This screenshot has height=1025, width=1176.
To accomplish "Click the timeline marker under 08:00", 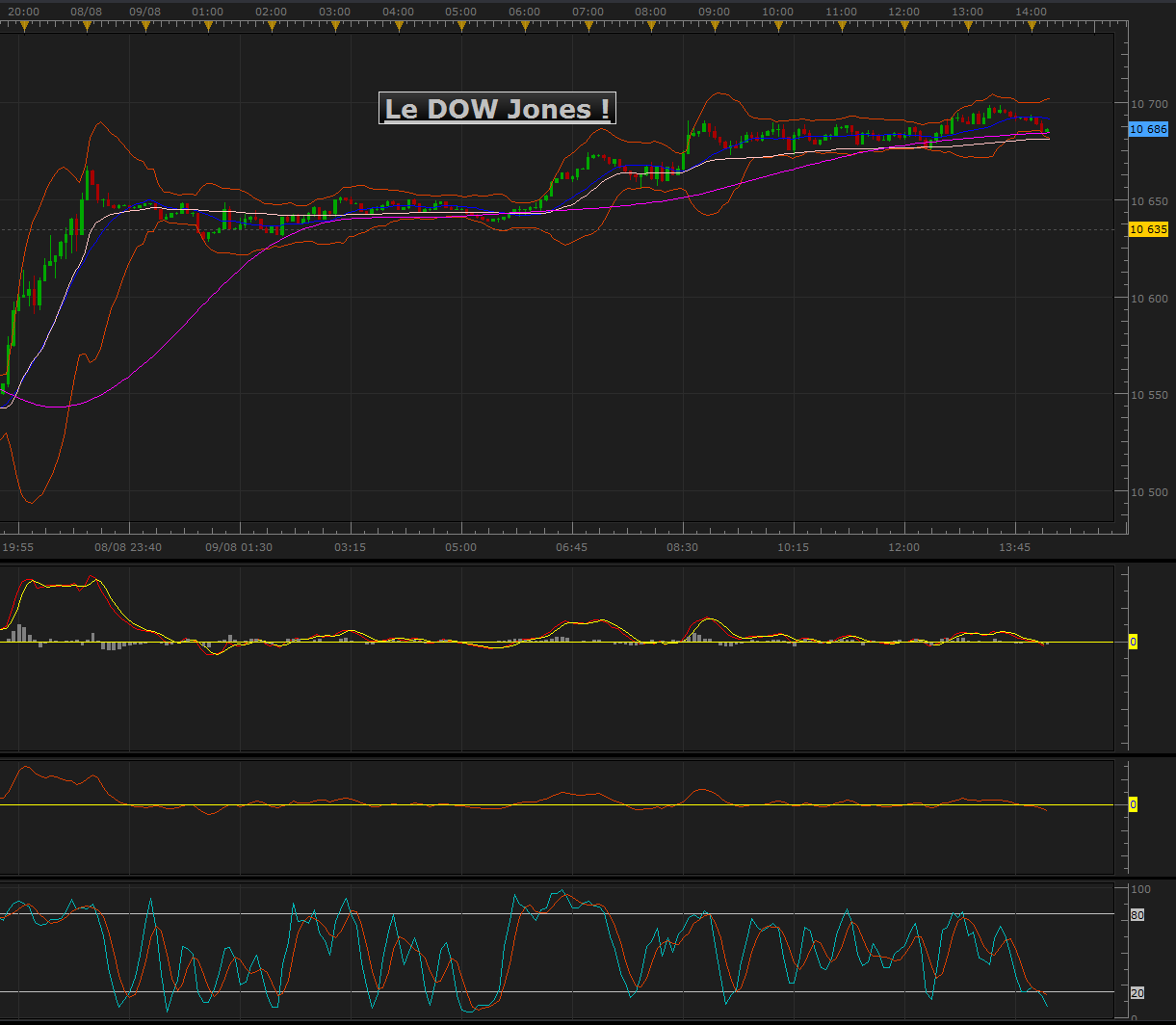I will [x=651, y=26].
